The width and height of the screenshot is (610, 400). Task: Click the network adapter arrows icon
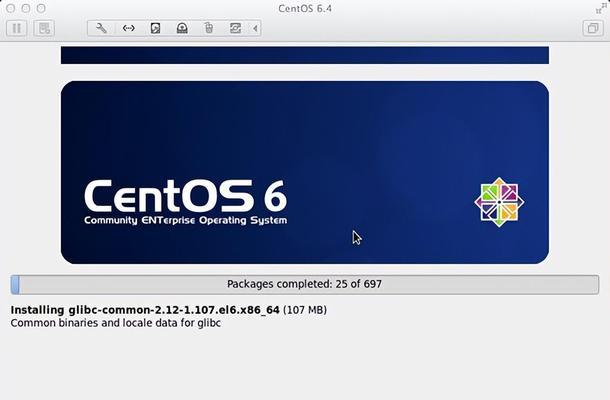tap(128, 28)
